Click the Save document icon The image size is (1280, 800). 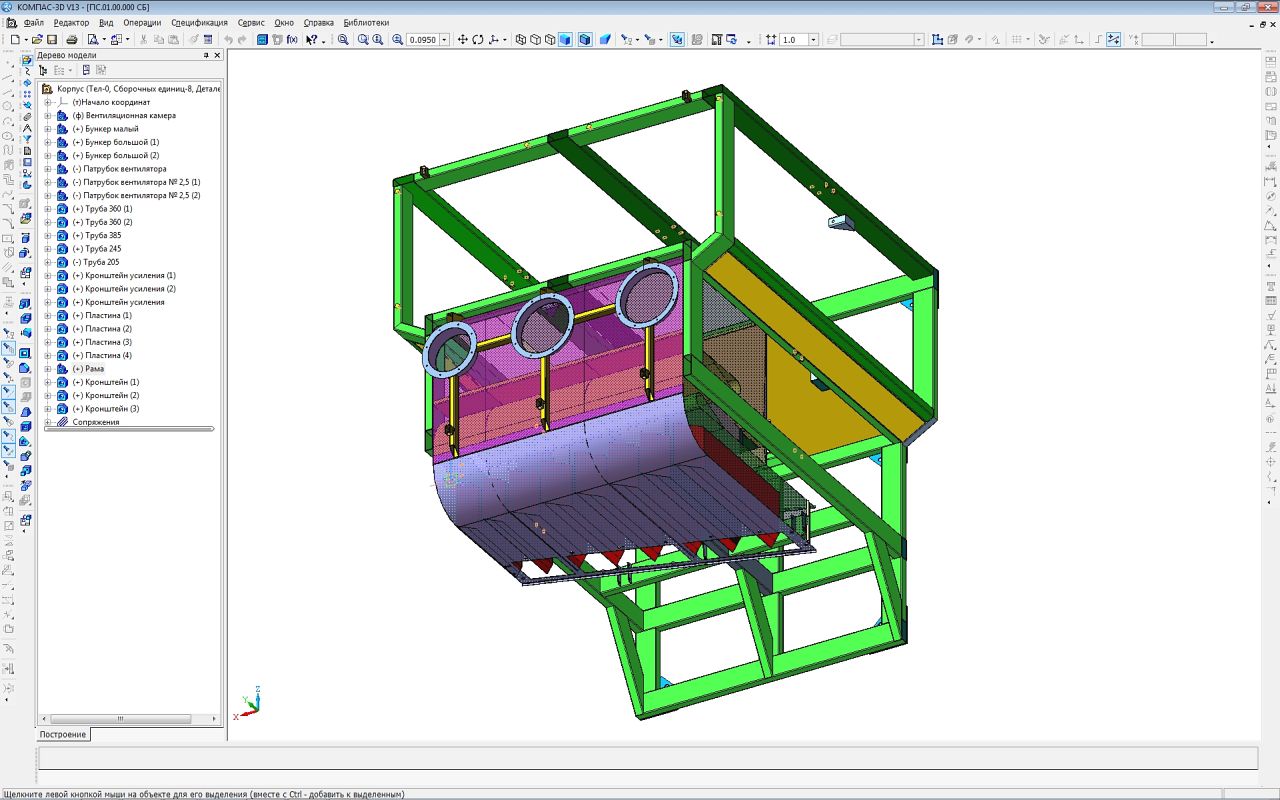tap(51, 40)
